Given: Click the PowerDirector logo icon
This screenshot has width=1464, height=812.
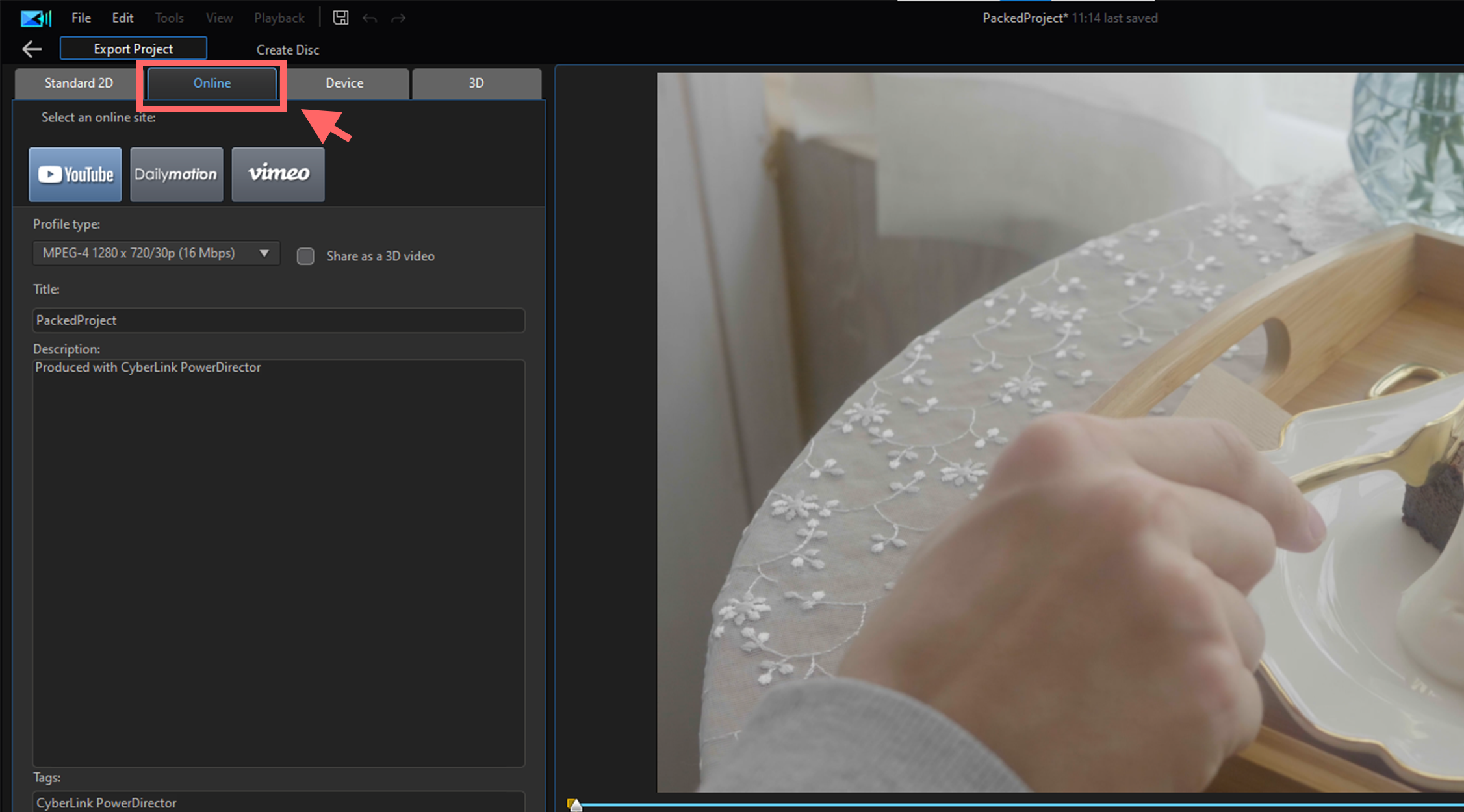Looking at the screenshot, I should 36,18.
